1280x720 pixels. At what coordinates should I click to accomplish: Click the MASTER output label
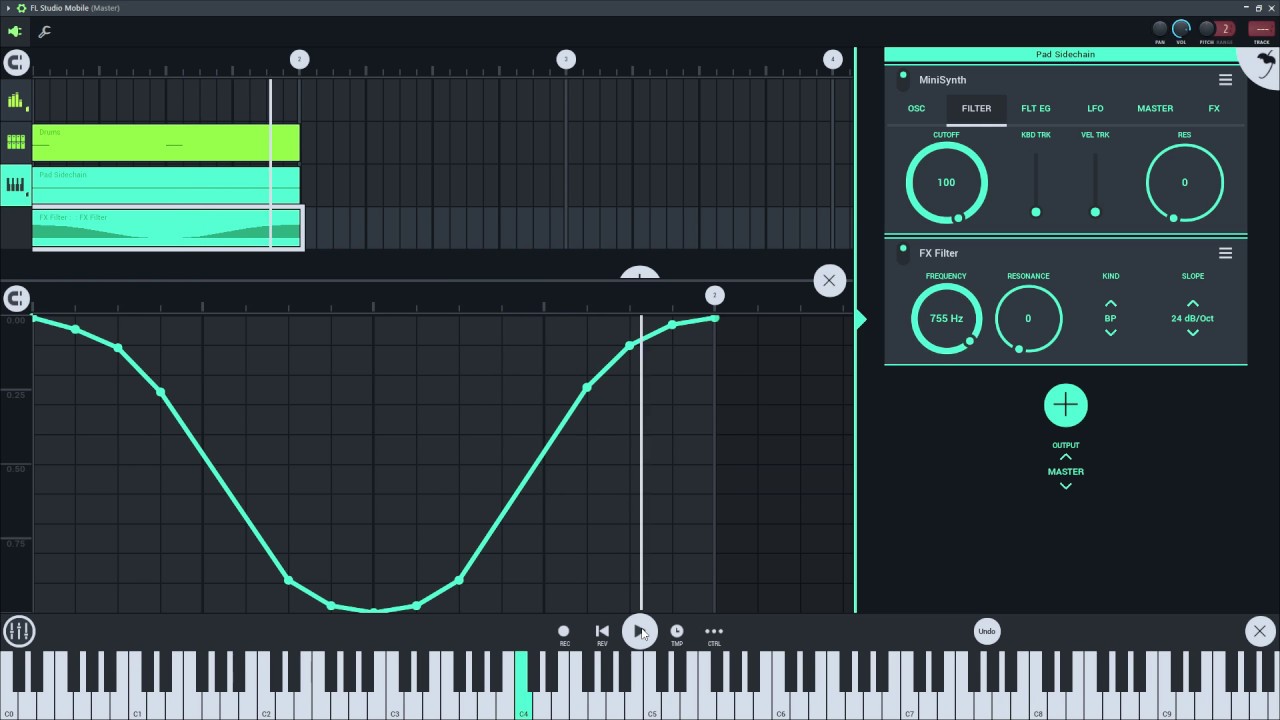point(1066,471)
